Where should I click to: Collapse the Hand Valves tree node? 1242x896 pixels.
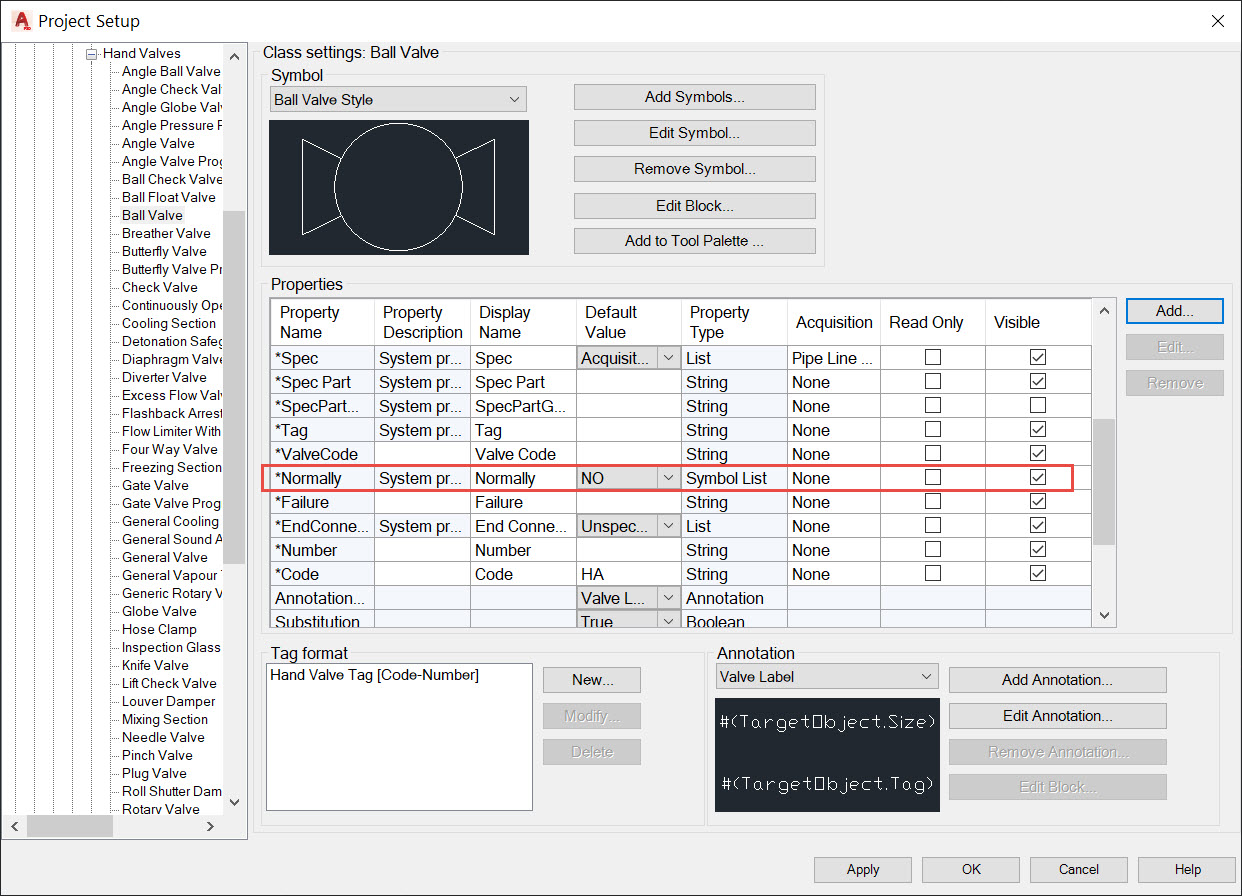tap(93, 54)
